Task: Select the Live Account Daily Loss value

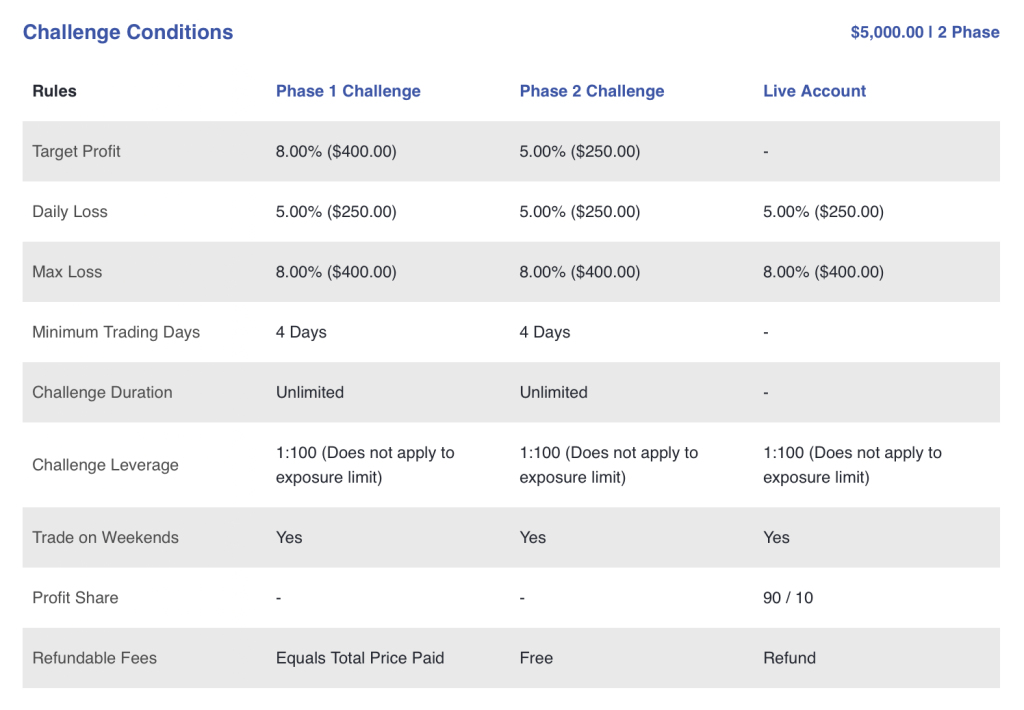Action: pyautogui.click(x=824, y=212)
